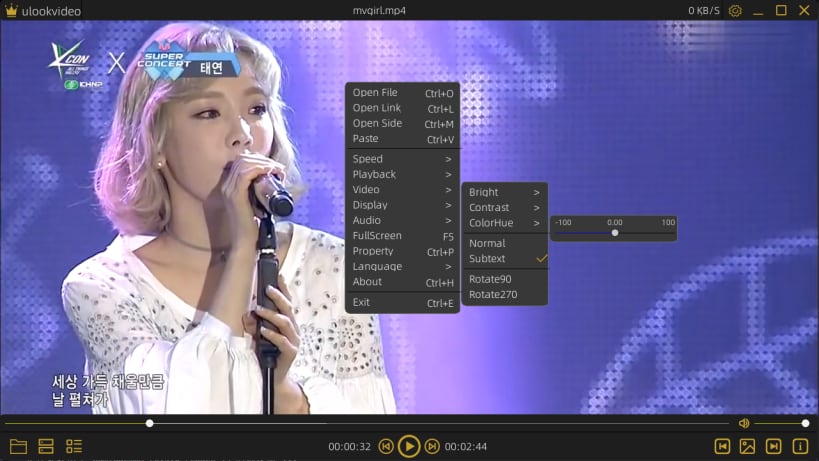Select Open Link in the context menu
819x461 pixels.
pos(403,108)
